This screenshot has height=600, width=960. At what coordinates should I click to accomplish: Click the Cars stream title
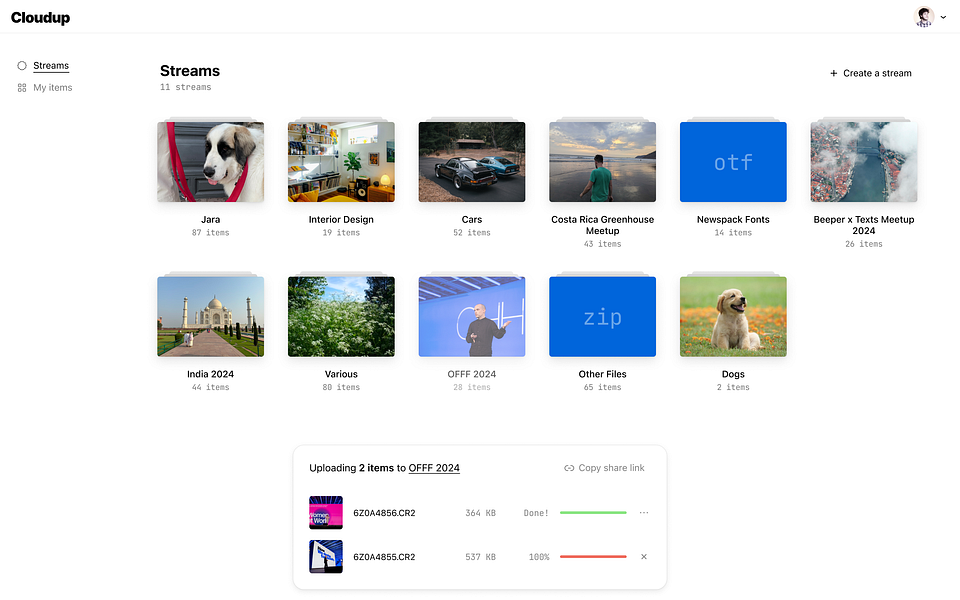[x=472, y=219]
